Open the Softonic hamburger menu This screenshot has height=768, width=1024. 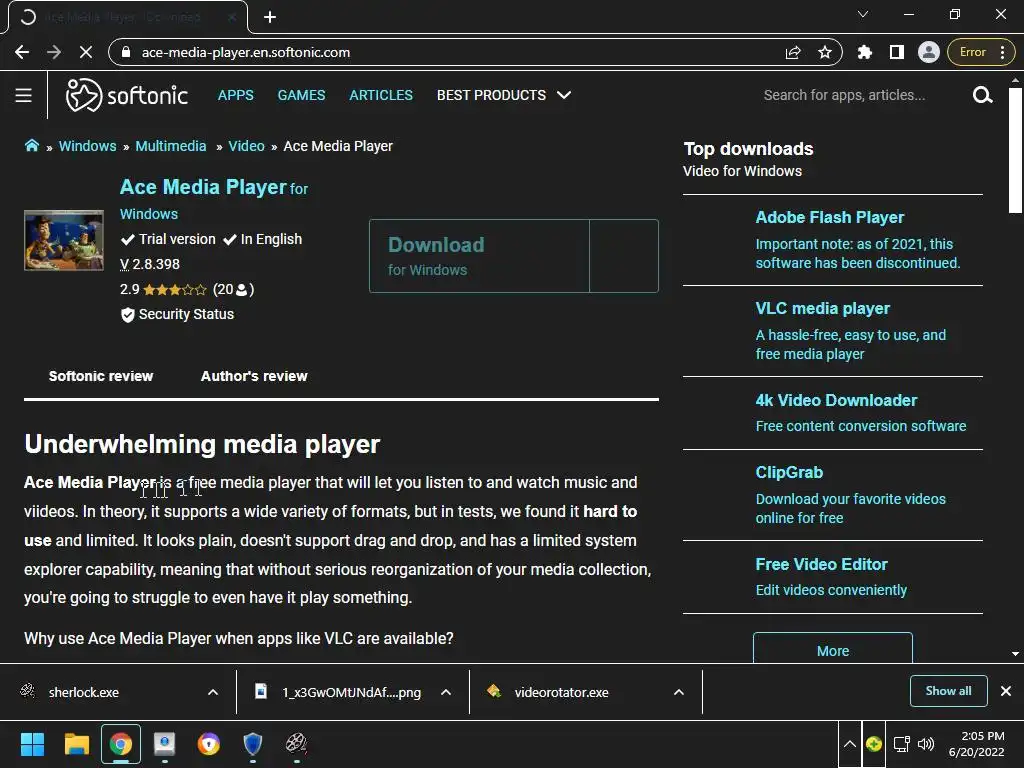[x=24, y=95]
